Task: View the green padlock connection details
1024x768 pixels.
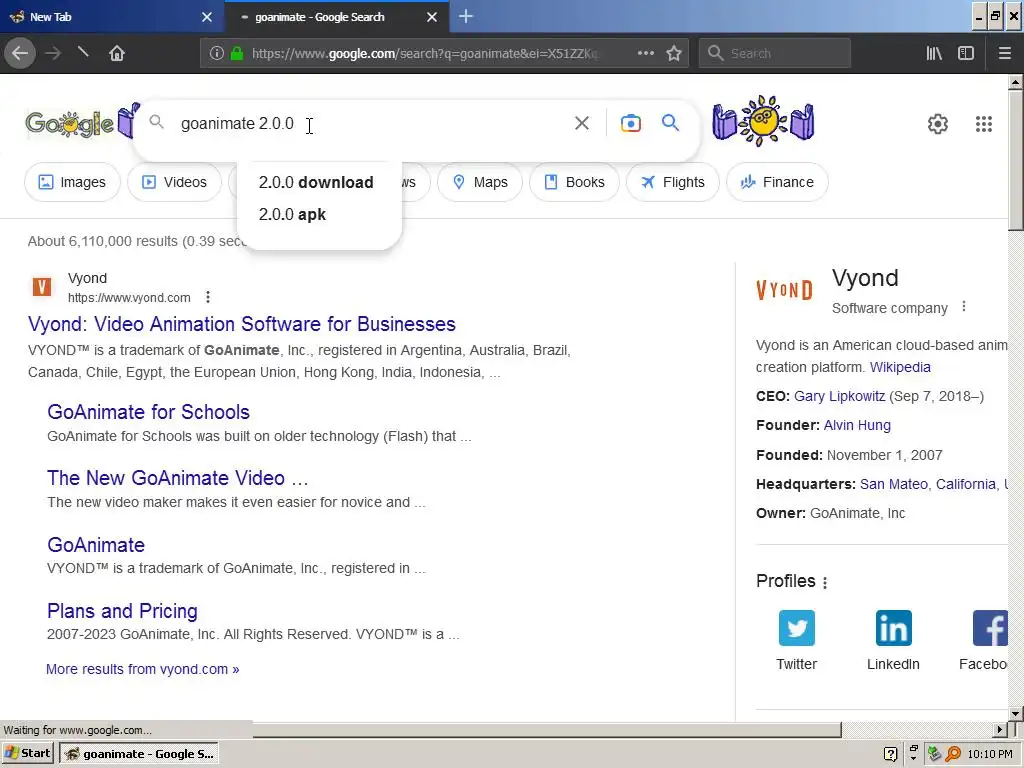Action: [x=237, y=53]
